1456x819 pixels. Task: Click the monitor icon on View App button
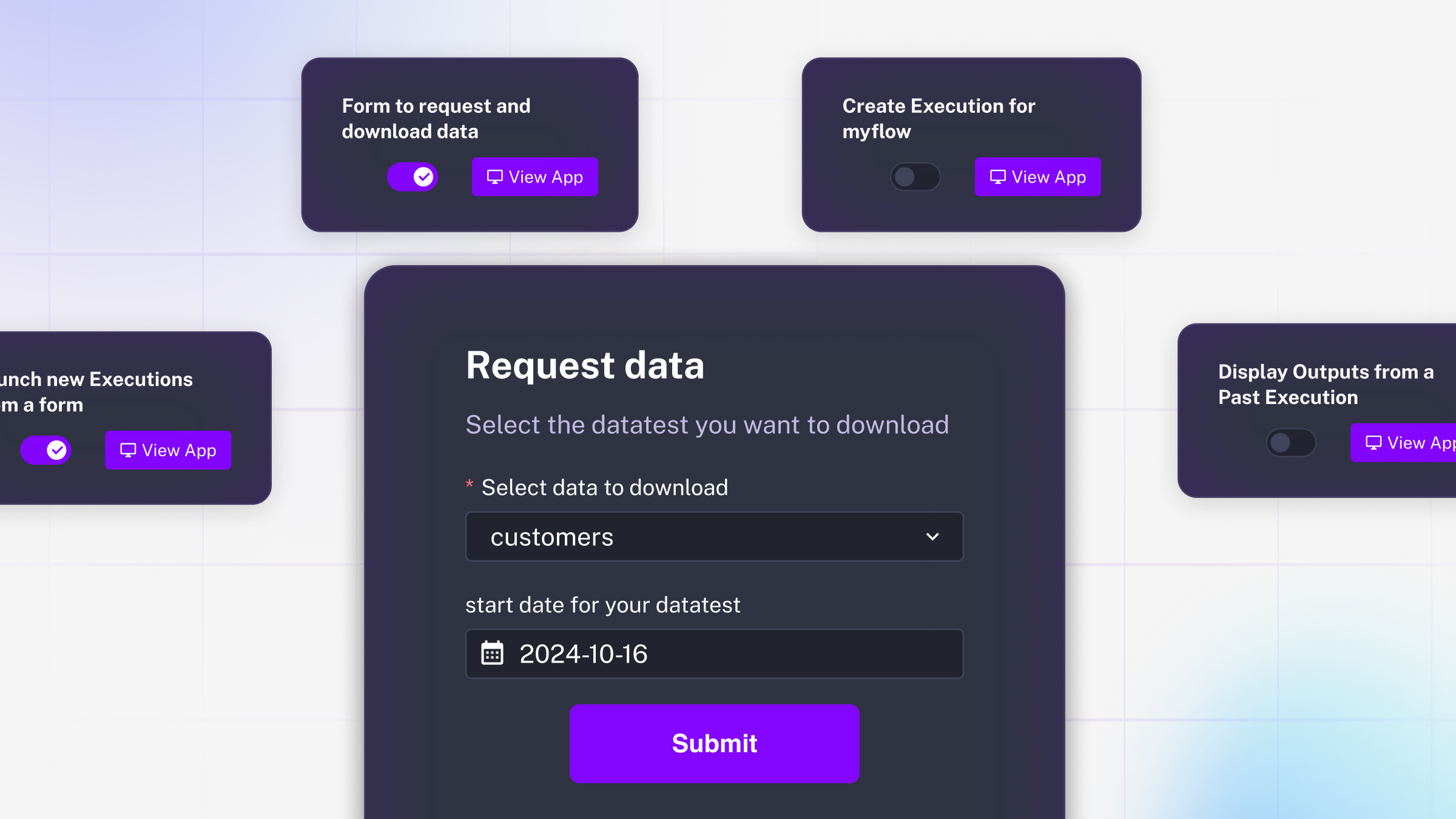494,177
